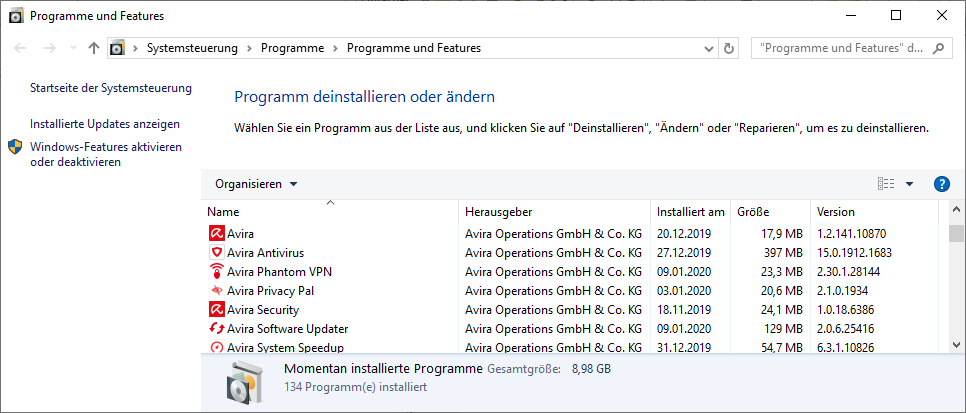Sort by the Herausgeber column header
Viewport: 966px width, 413px height.
tap(554, 211)
